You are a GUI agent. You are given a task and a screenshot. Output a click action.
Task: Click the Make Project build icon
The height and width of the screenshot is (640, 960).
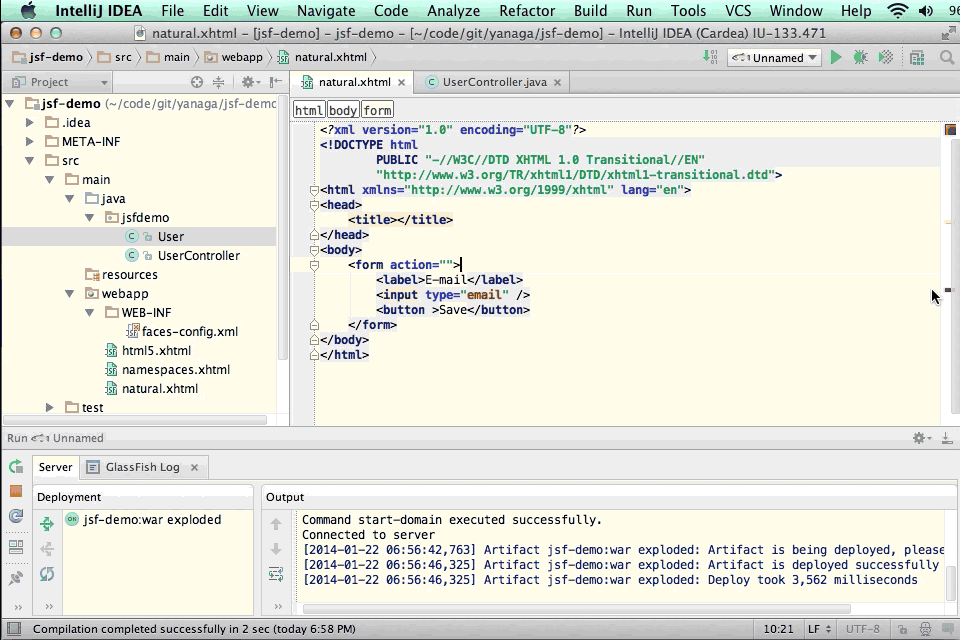pyautogui.click(x=709, y=58)
